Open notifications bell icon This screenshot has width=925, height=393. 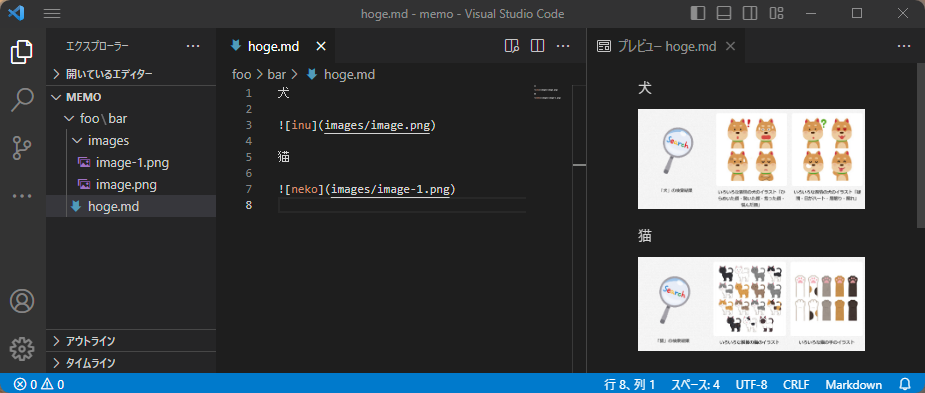904,385
